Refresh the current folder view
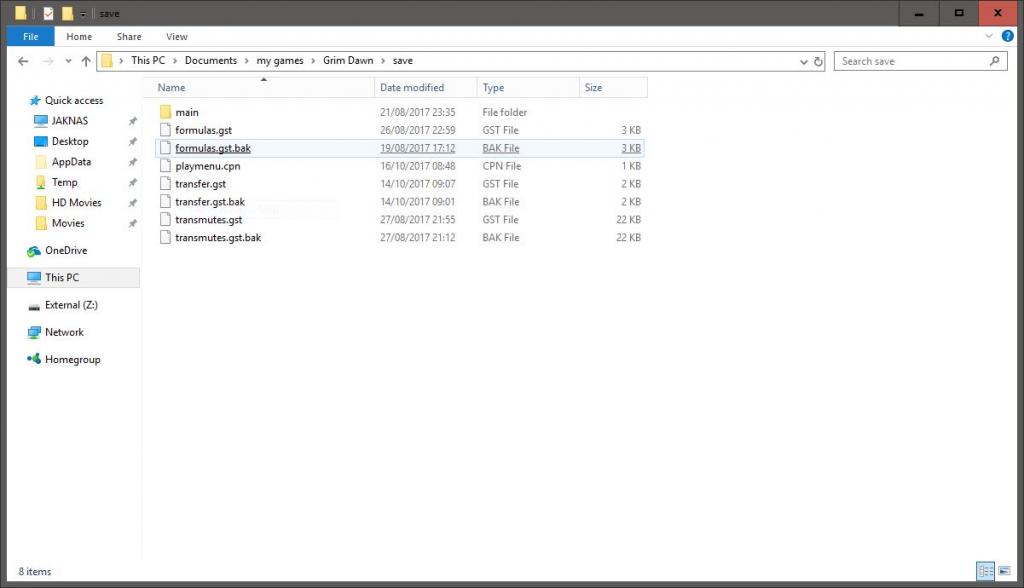Viewport: 1024px width, 588px height. coord(818,61)
